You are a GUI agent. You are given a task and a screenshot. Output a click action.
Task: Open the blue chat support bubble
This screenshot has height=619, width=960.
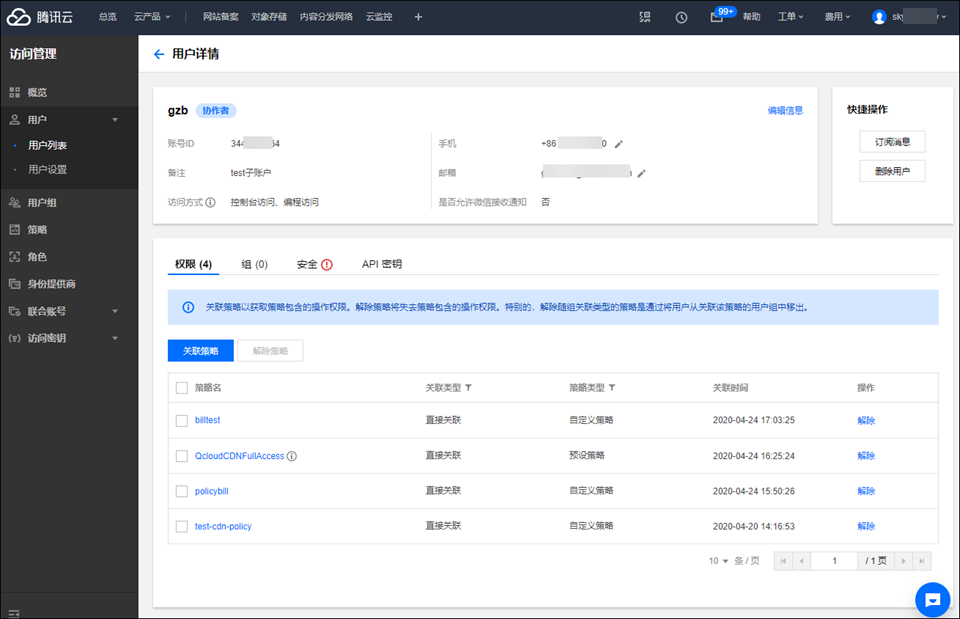tap(932, 599)
